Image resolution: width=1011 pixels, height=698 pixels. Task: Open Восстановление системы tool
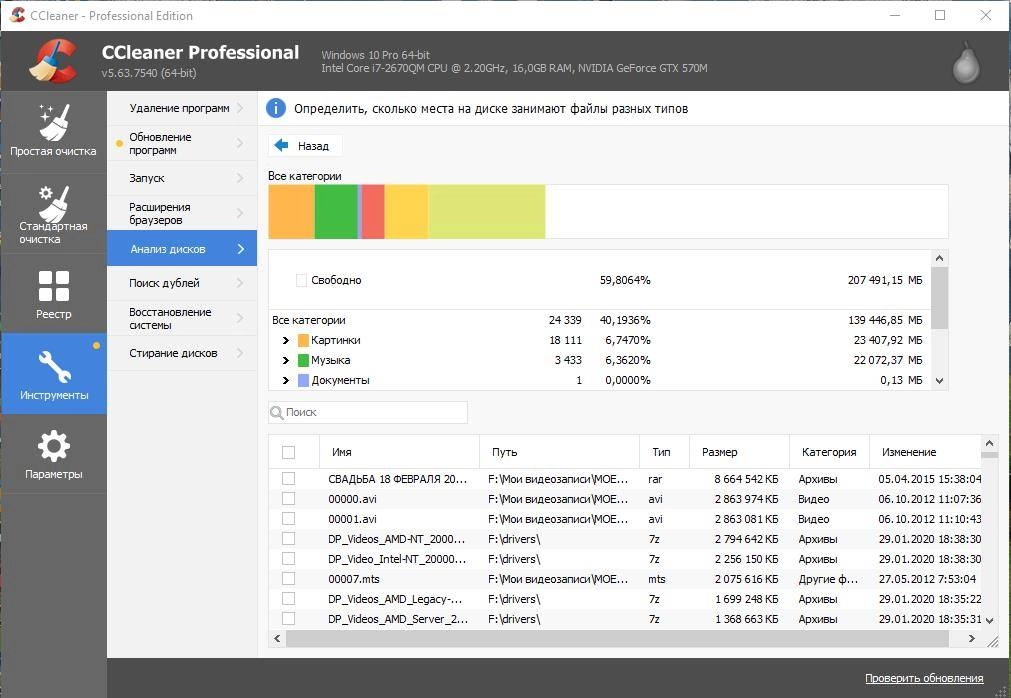182,318
